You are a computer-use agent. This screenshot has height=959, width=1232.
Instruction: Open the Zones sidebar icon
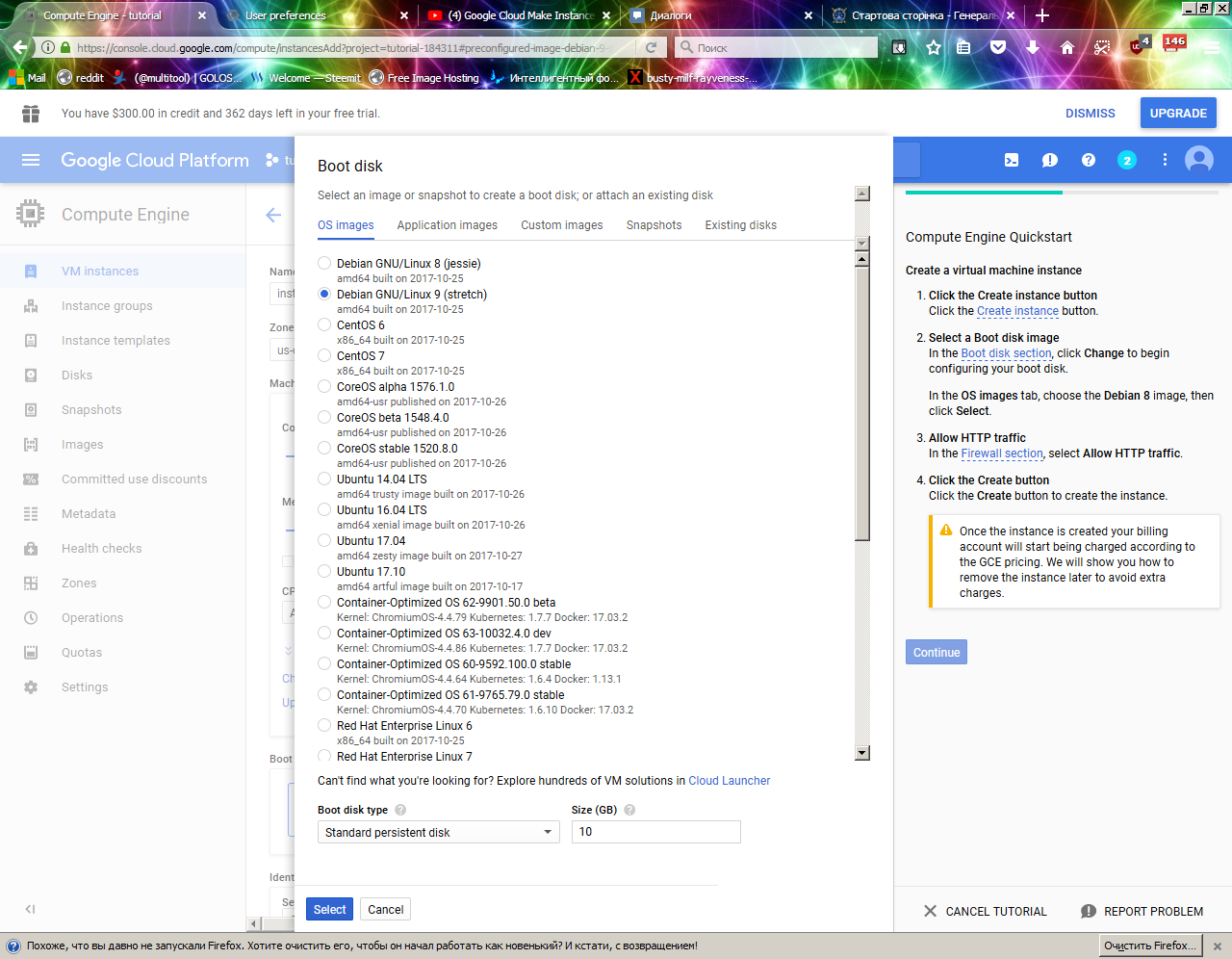tap(31, 583)
